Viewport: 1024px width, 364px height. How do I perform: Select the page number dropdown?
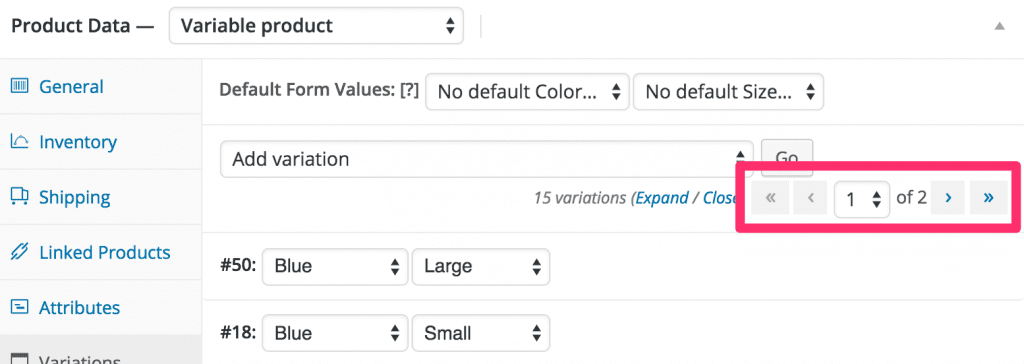(x=862, y=199)
